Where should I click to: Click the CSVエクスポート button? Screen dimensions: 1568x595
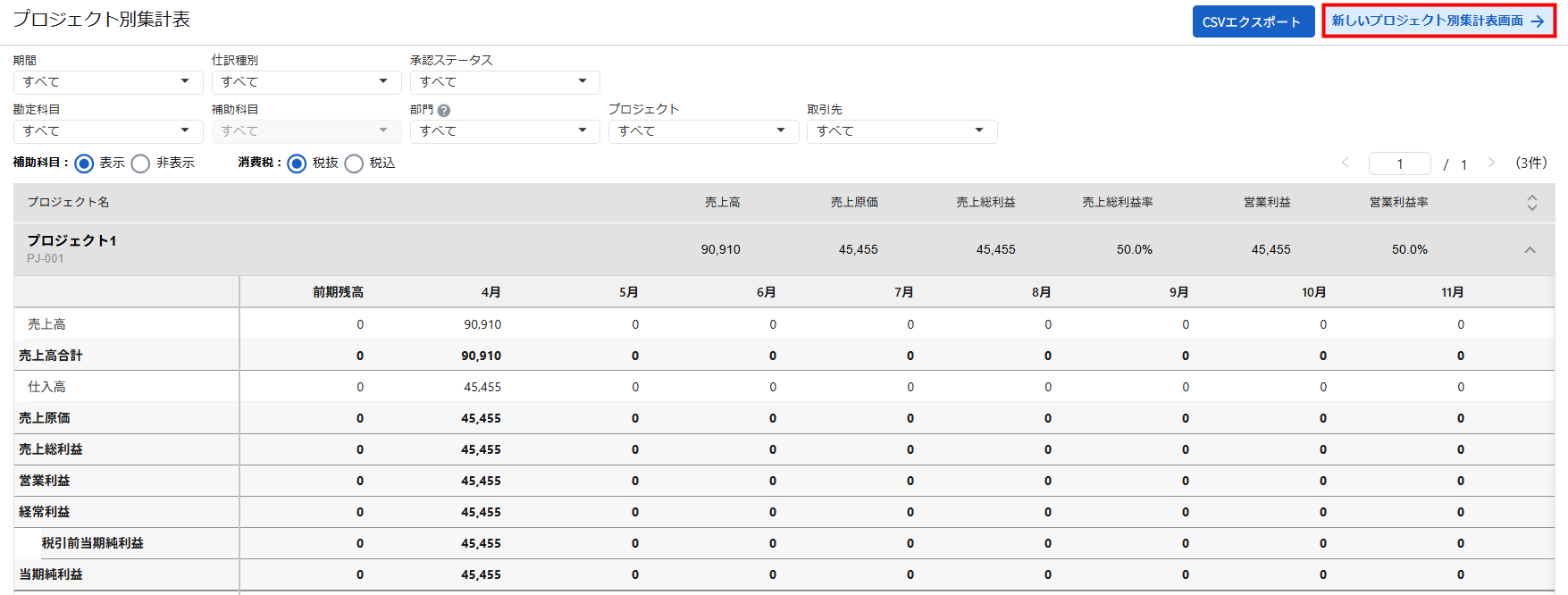(1253, 21)
